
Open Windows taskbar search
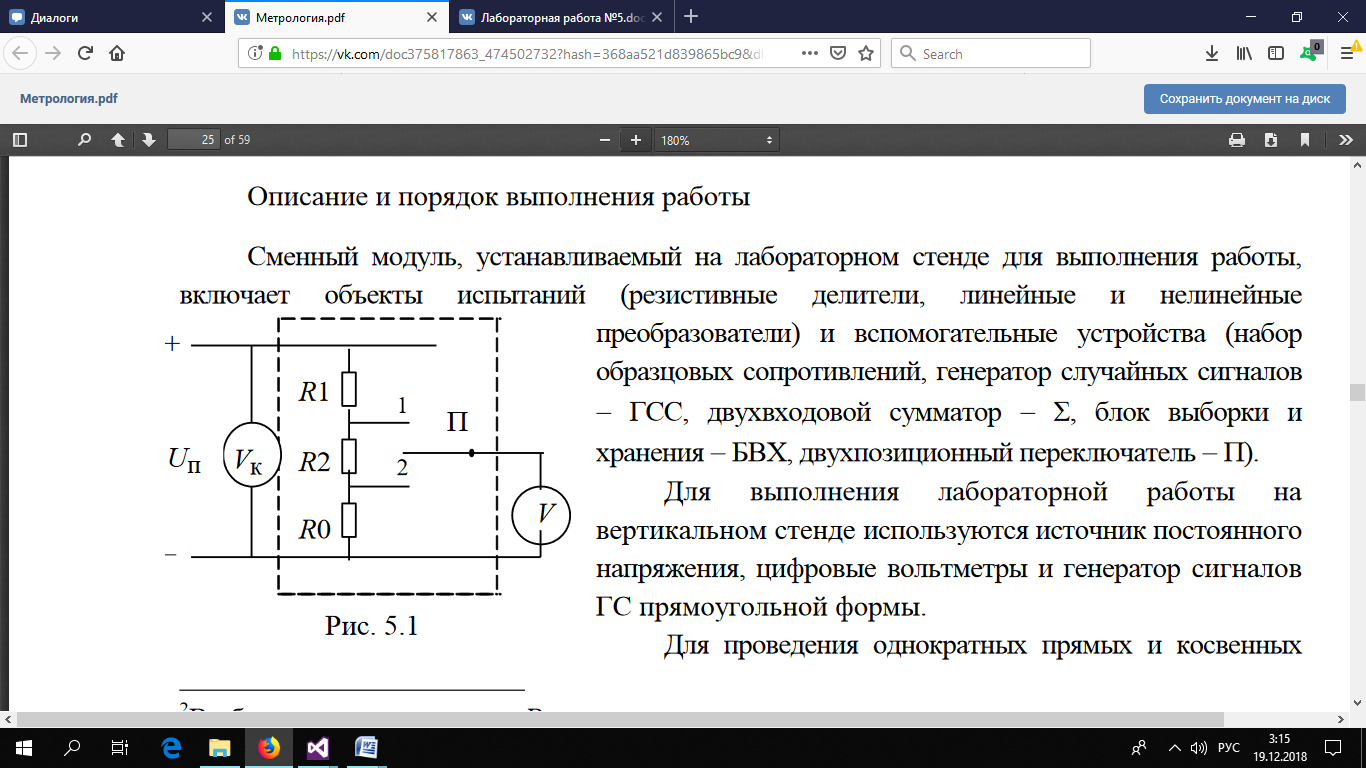click(72, 748)
